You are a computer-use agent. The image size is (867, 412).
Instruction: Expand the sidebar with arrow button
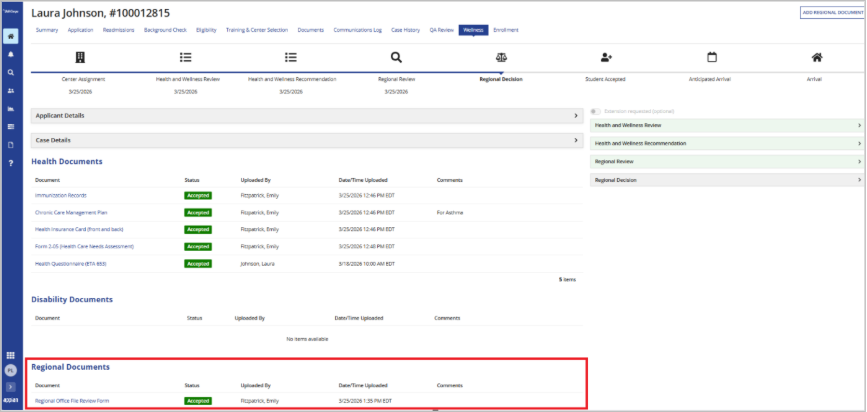point(11,387)
